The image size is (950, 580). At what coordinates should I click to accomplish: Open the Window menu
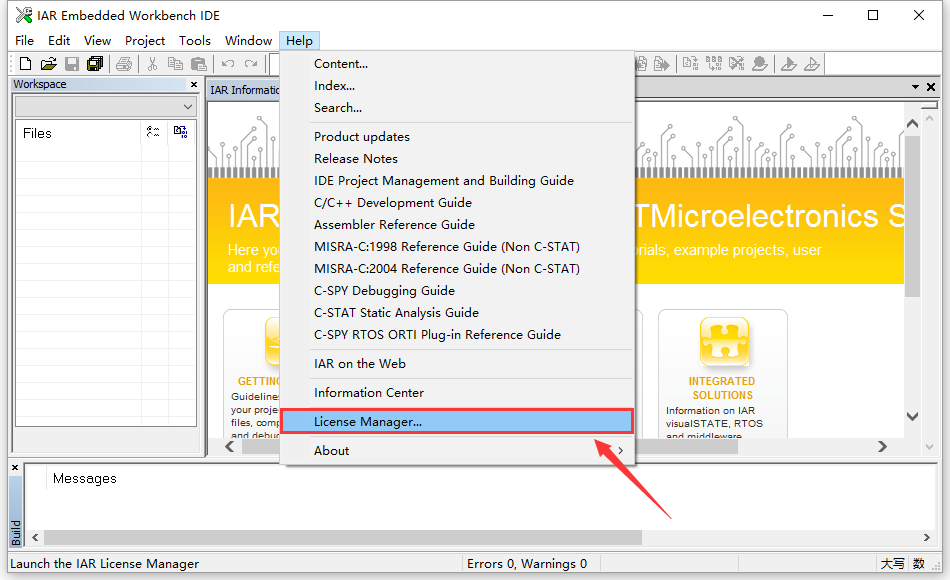248,41
